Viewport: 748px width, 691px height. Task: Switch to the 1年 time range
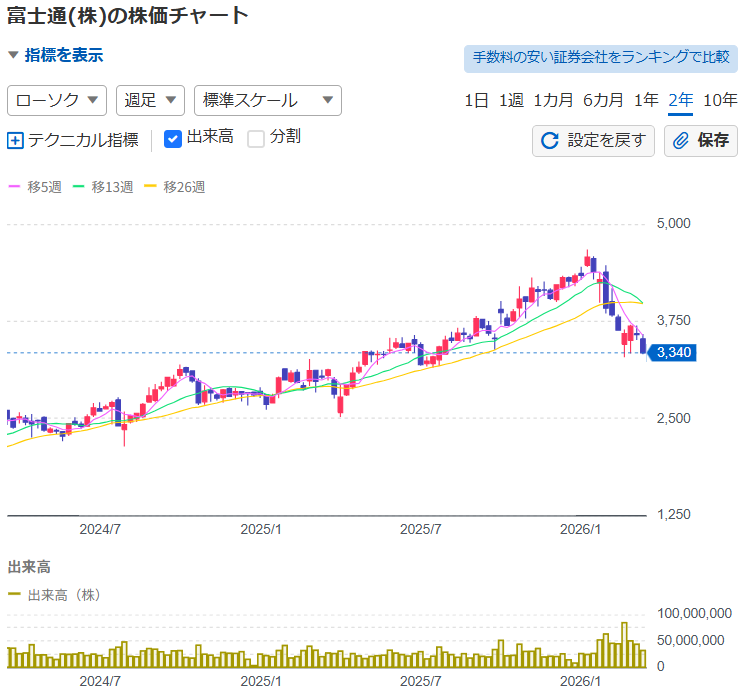[x=646, y=100]
